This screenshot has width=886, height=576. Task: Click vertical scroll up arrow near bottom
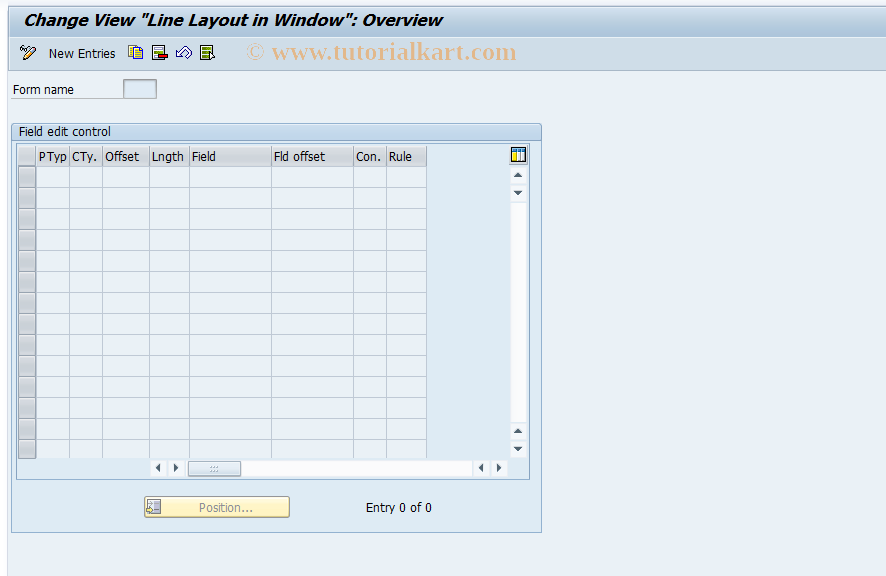pos(518,431)
